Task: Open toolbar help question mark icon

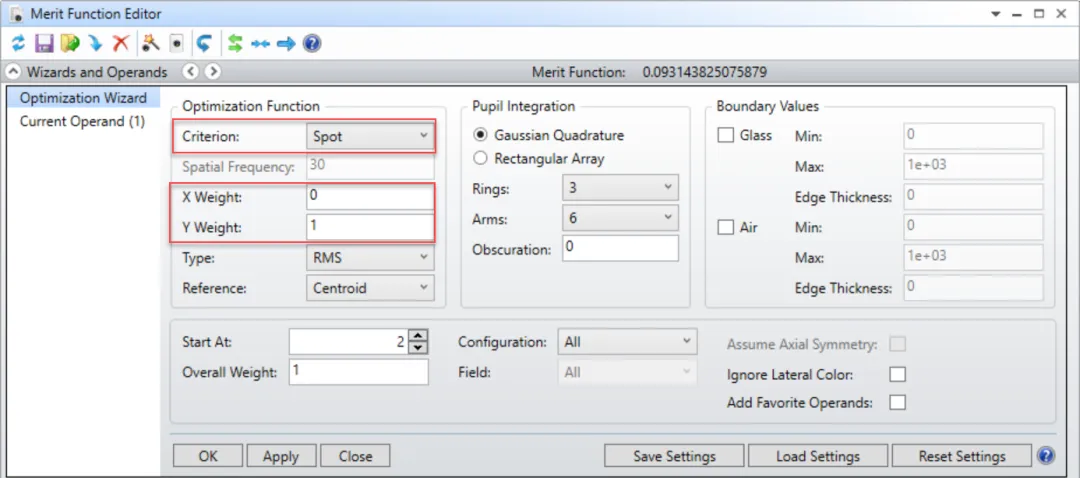Action: 312,43
